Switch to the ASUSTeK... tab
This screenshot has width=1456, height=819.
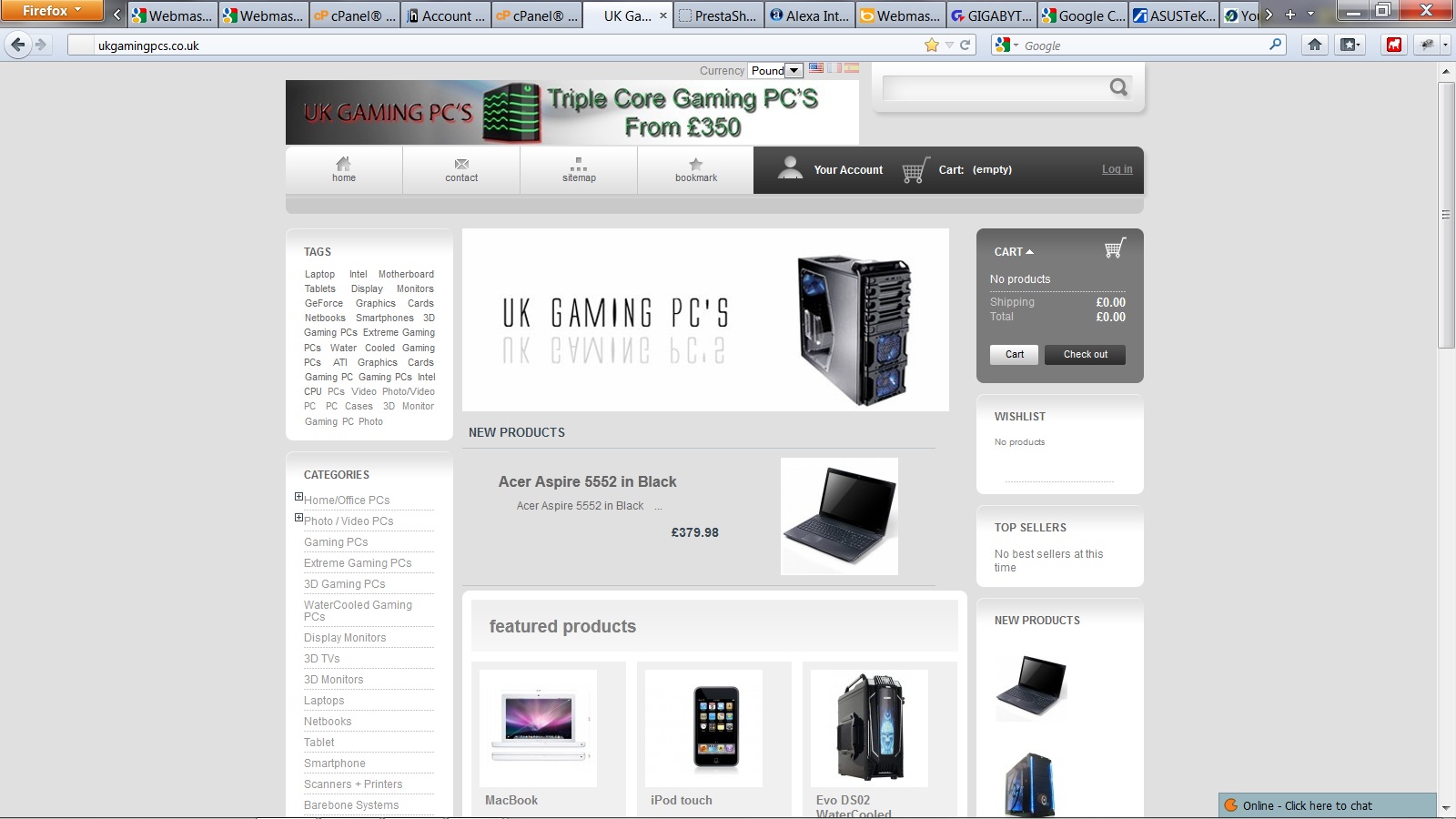click(1173, 15)
